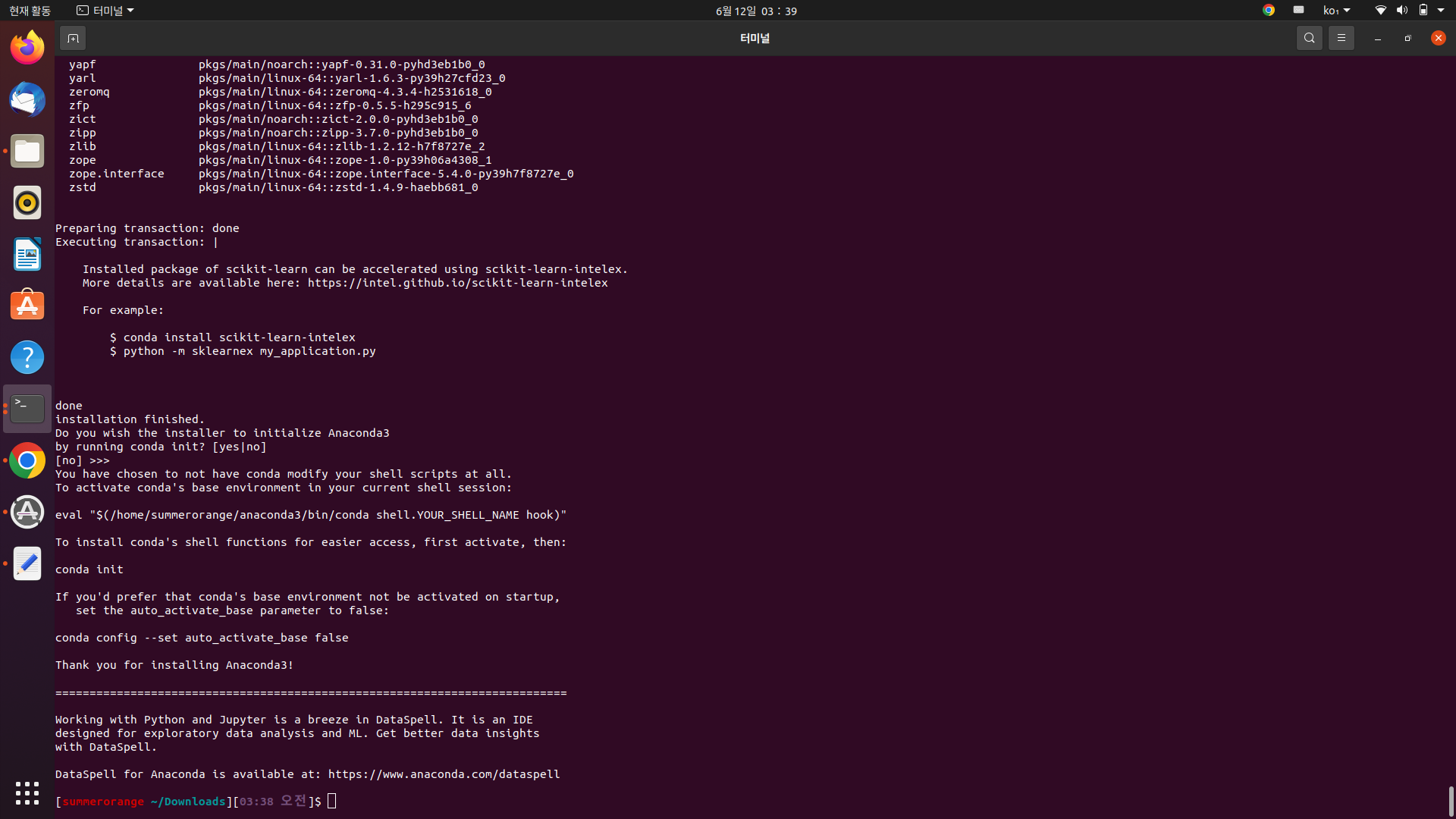Open a new terminal tab
The height and width of the screenshot is (819, 1456).
click(73, 38)
